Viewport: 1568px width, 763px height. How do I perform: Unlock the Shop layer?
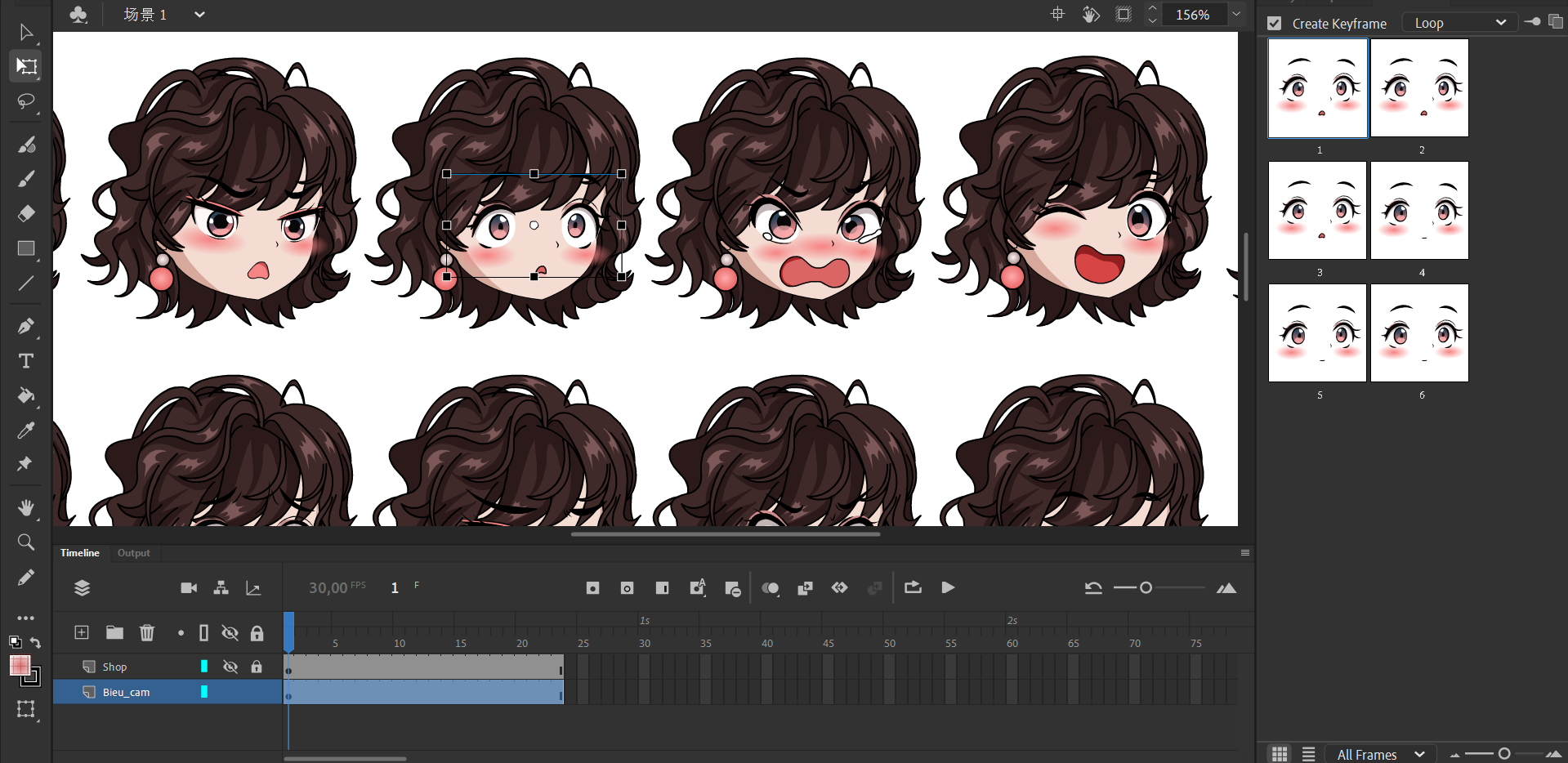coord(257,667)
